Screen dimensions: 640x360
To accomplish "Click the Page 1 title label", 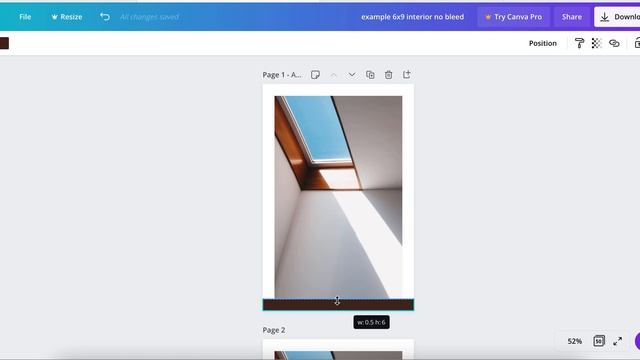I will point(282,75).
